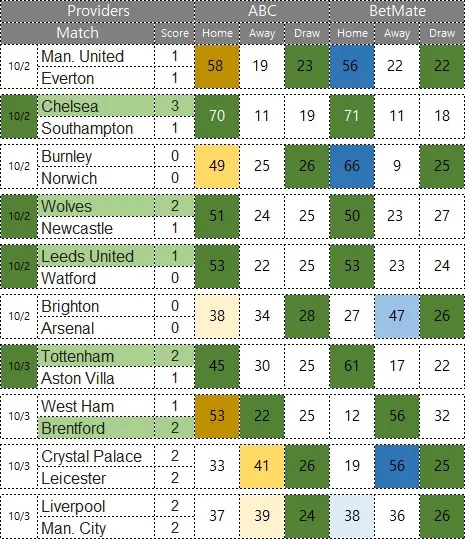Select BetMate Home value 38 for Liverpool
Viewport: 465px width, 540px height.
352,516
